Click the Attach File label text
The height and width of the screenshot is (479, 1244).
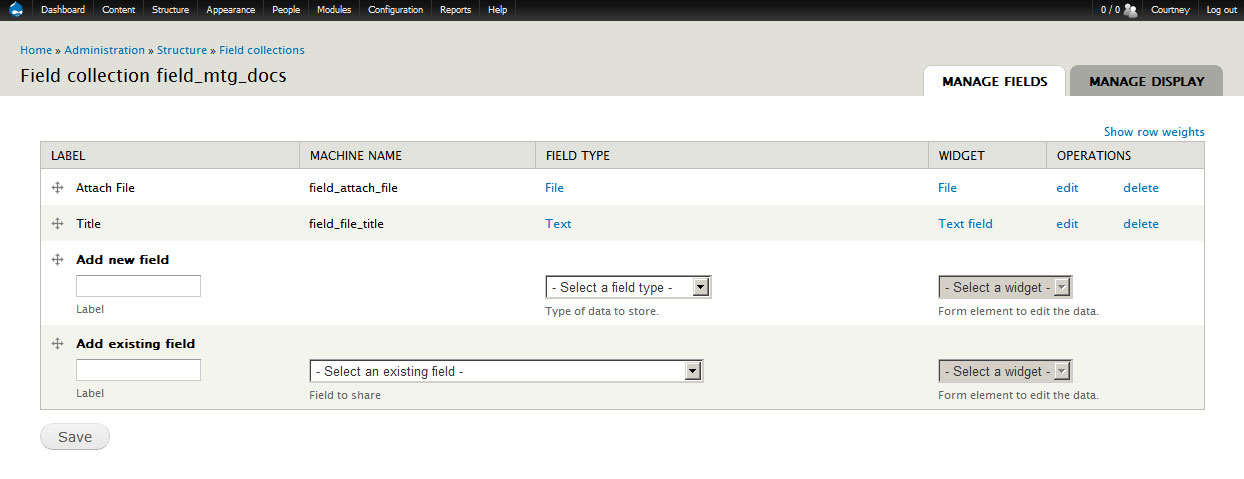pos(105,187)
